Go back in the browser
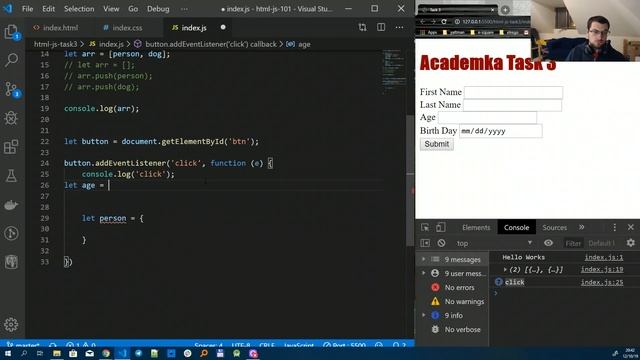 [x=422, y=22]
